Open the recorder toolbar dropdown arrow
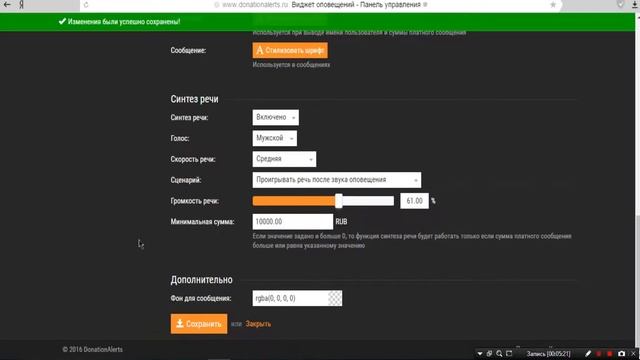Screen dimensions: 640x360 pos(480,353)
